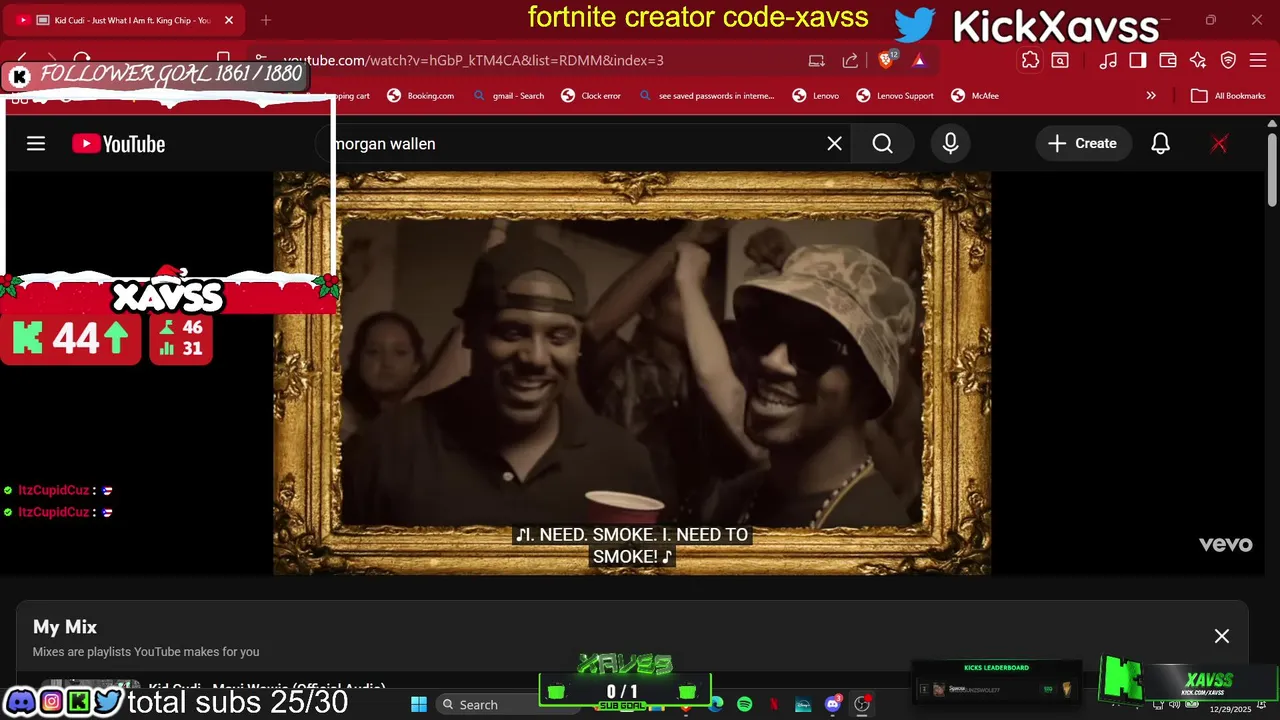The width and height of the screenshot is (1280, 720).
Task: Open the media control music note icon
Action: point(1108,60)
